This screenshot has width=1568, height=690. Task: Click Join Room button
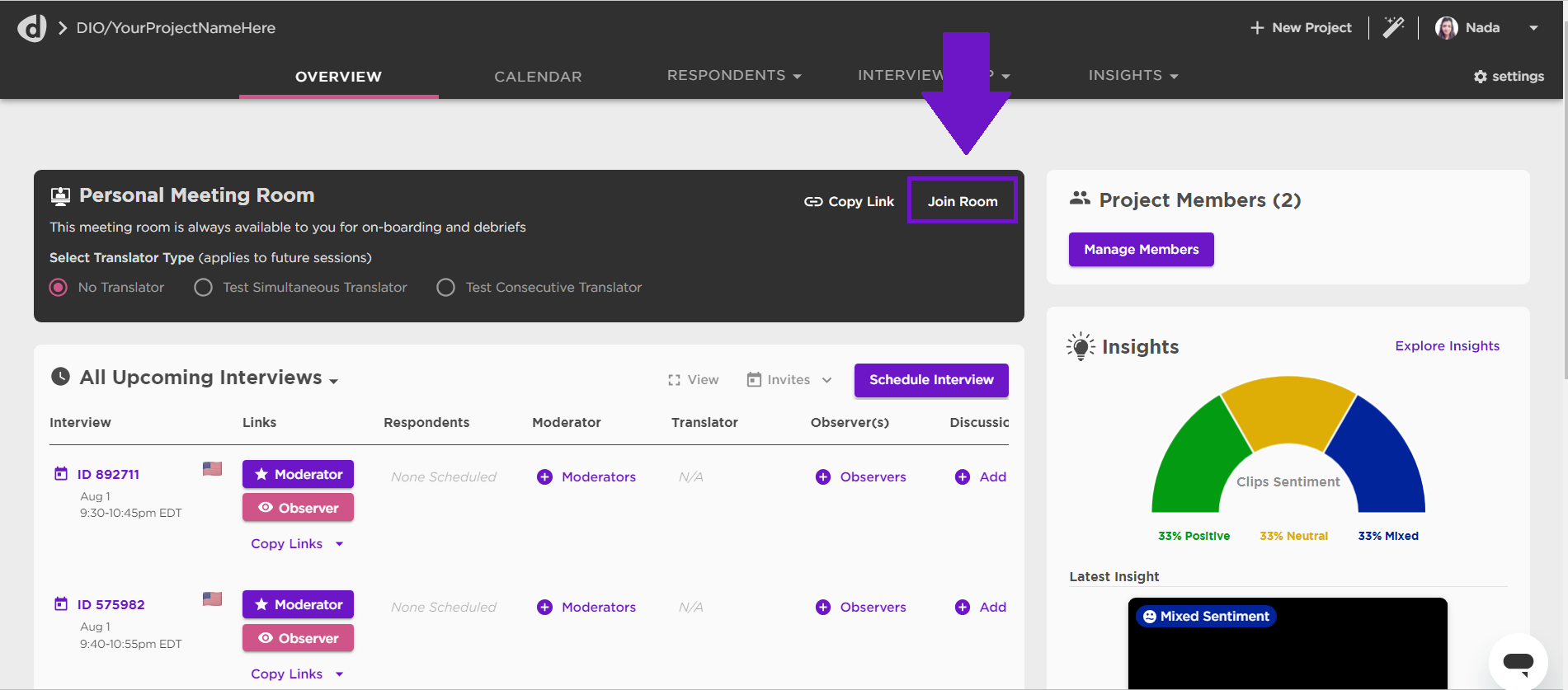point(963,201)
